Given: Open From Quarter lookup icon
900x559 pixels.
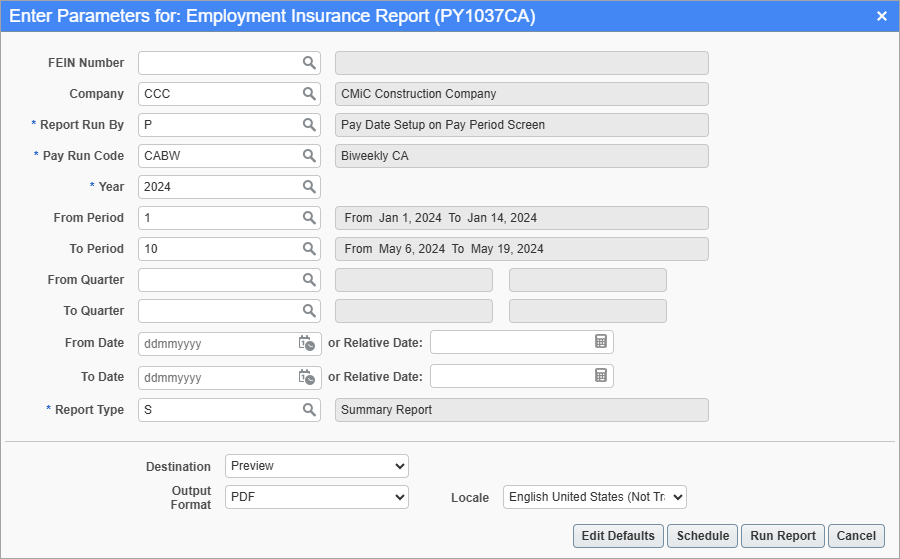Looking at the screenshot, I should pos(309,280).
